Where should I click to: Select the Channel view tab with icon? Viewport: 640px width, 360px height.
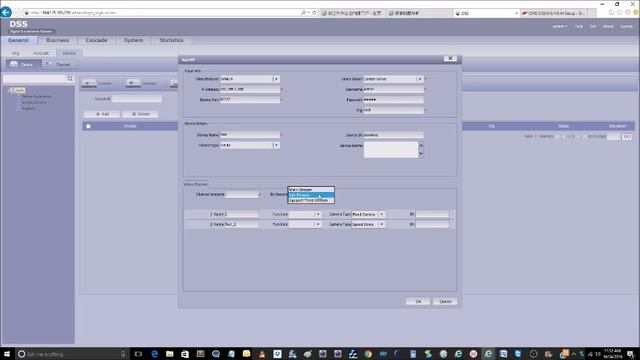tap(60, 64)
